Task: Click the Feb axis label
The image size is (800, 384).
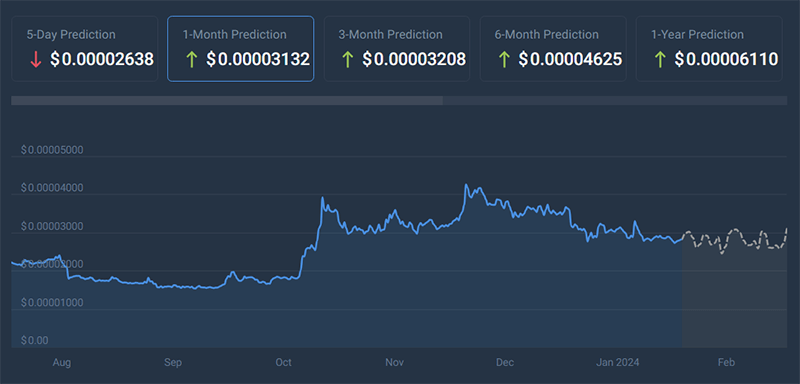Action: tap(726, 363)
